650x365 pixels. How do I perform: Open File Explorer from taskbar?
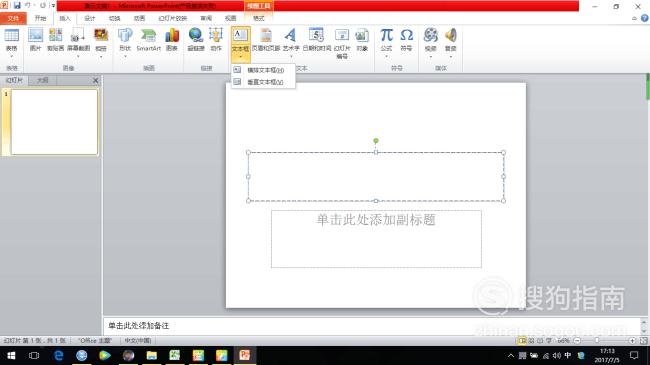click(152, 355)
